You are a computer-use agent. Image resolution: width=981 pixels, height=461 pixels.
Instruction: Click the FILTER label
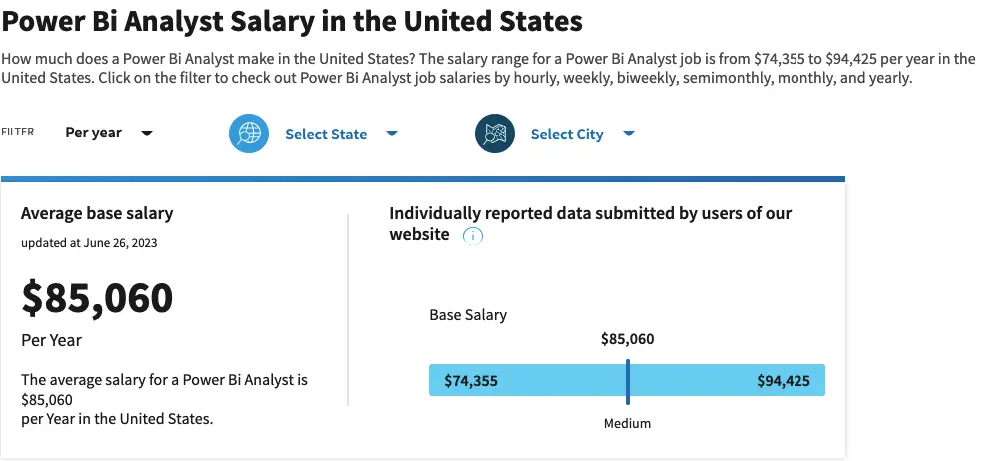[x=18, y=132]
